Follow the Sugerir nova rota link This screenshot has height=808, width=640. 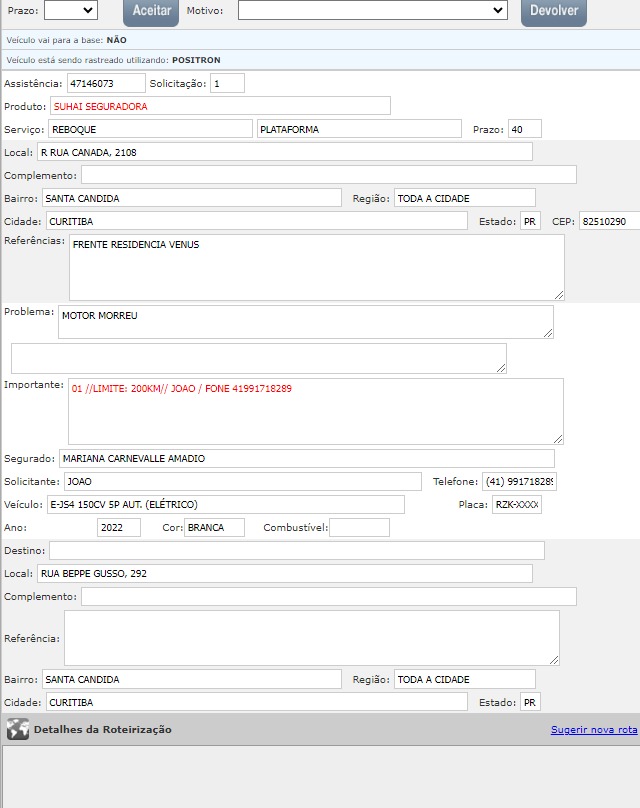[593, 729]
